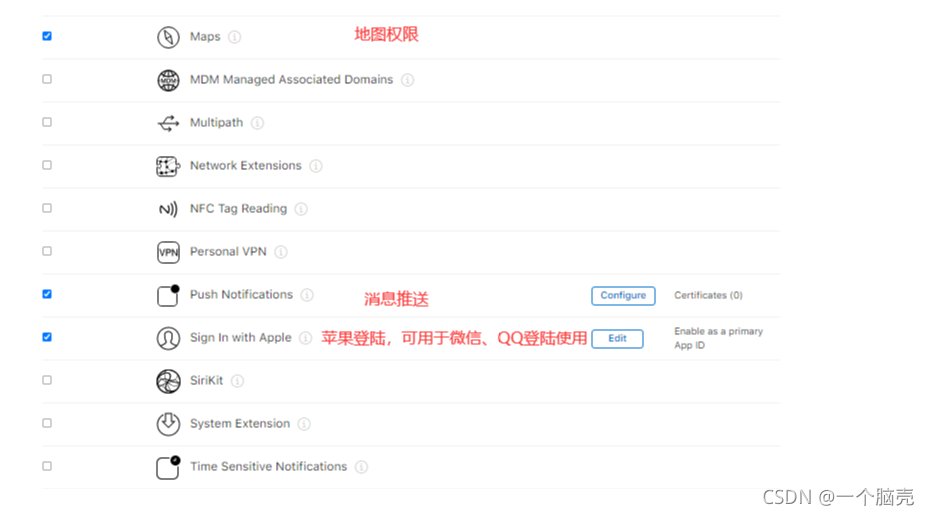
Task: Enable the Personal VPN checkbox
Action: coord(47,251)
